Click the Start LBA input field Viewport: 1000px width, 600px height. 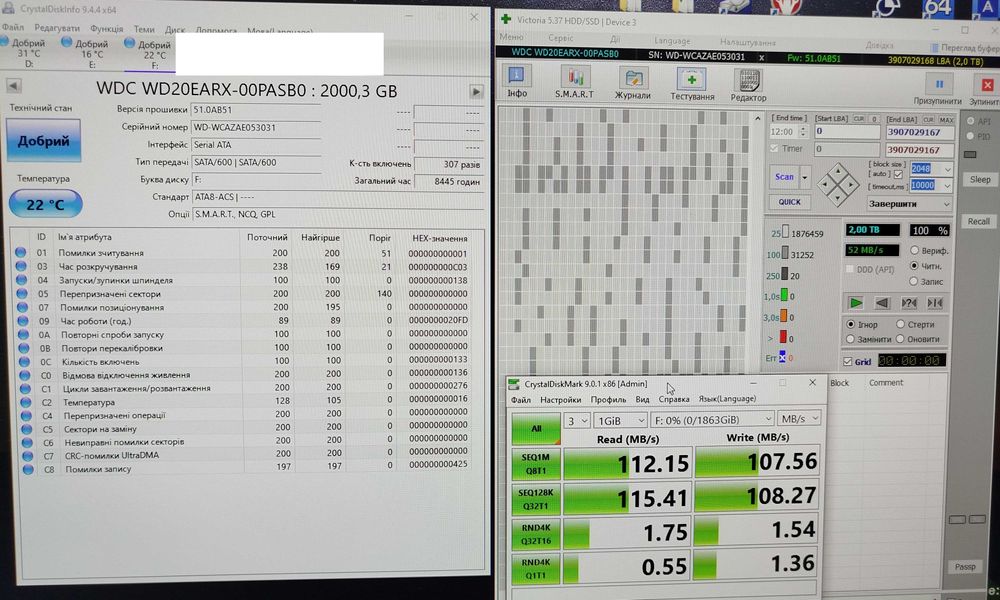tap(847, 131)
